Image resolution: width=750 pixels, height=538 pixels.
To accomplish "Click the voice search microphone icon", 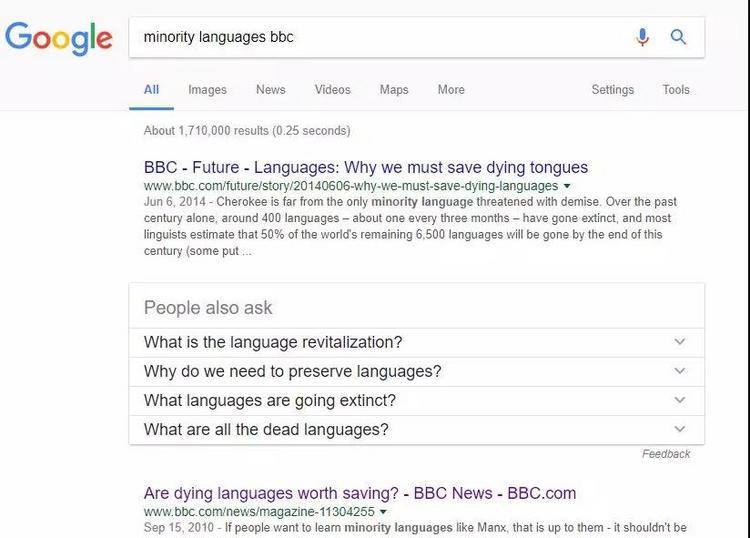I will pos(642,37).
